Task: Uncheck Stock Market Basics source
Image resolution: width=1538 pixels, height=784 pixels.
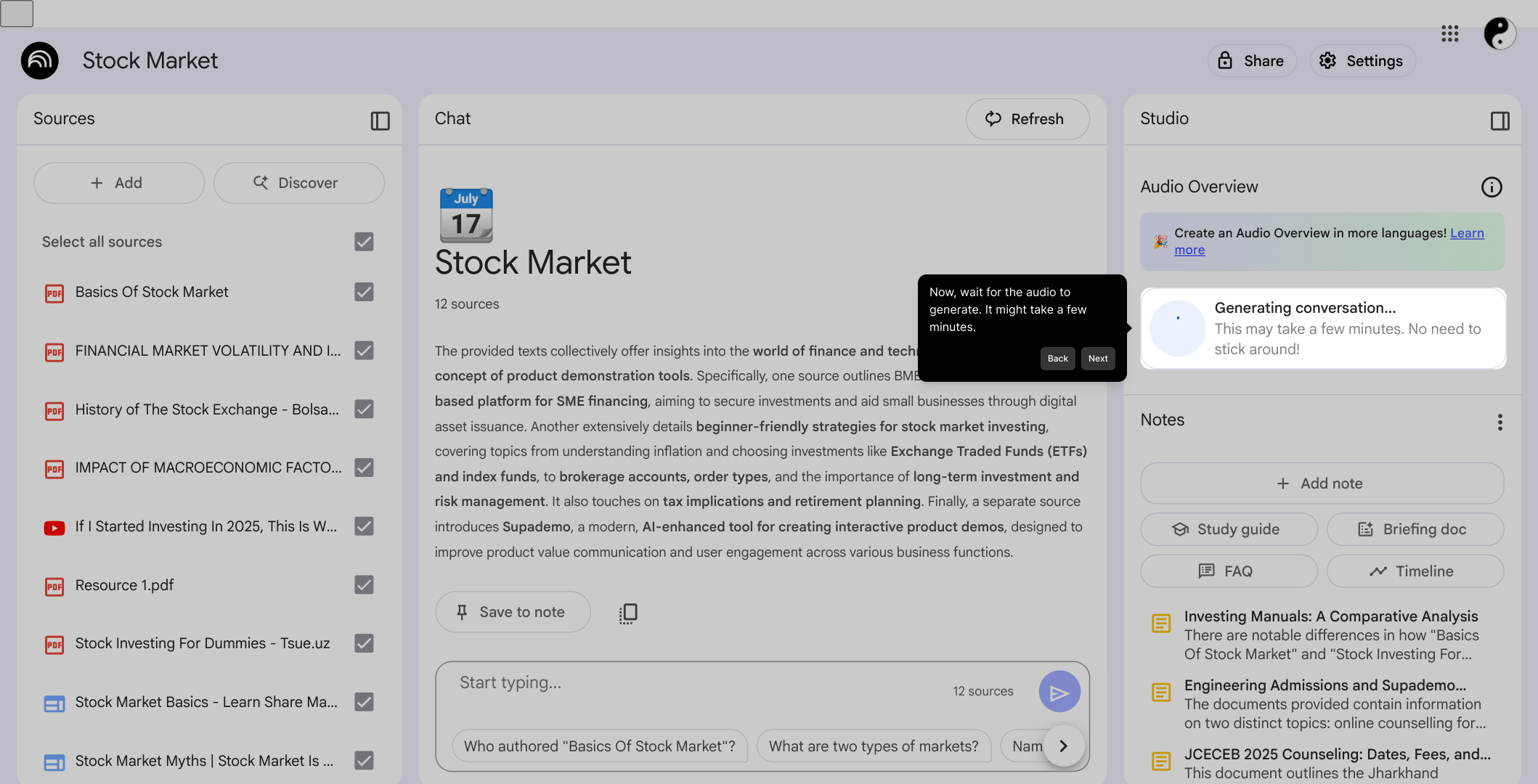Action: [364, 702]
